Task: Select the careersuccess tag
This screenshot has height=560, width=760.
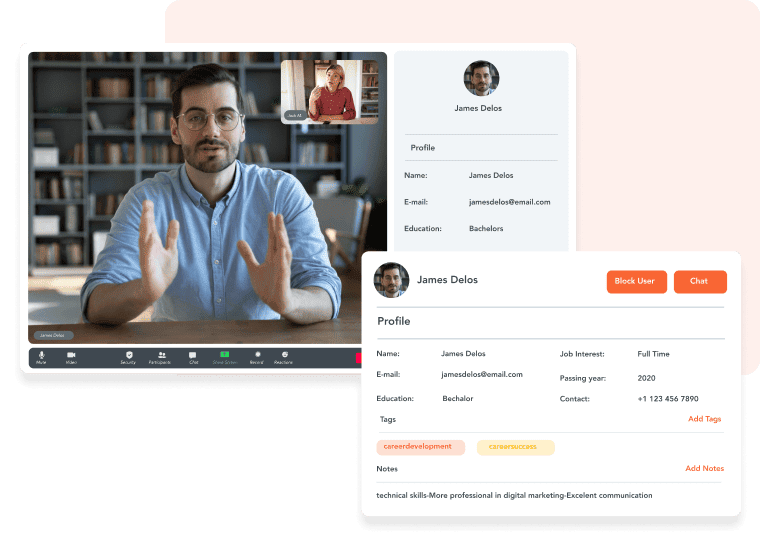Action: click(515, 447)
